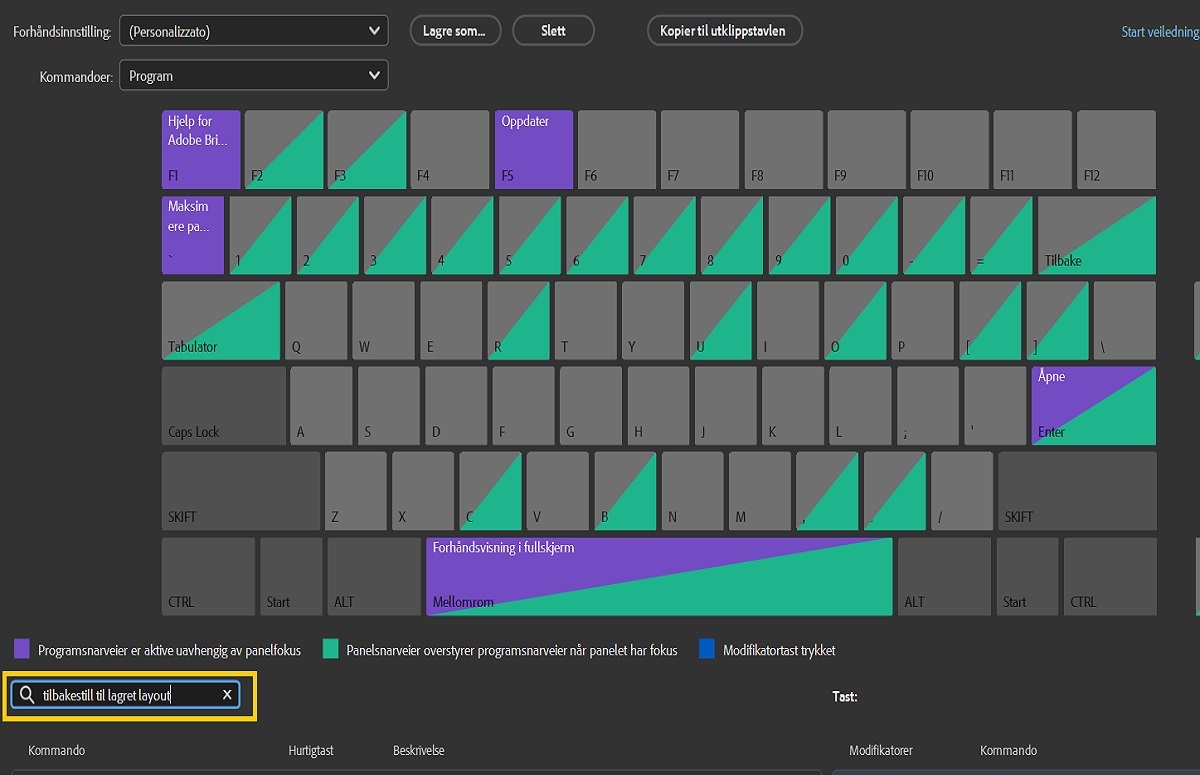The height and width of the screenshot is (775, 1200).
Task: Select the F5 key labeled Oppdater
Action: 533,149
